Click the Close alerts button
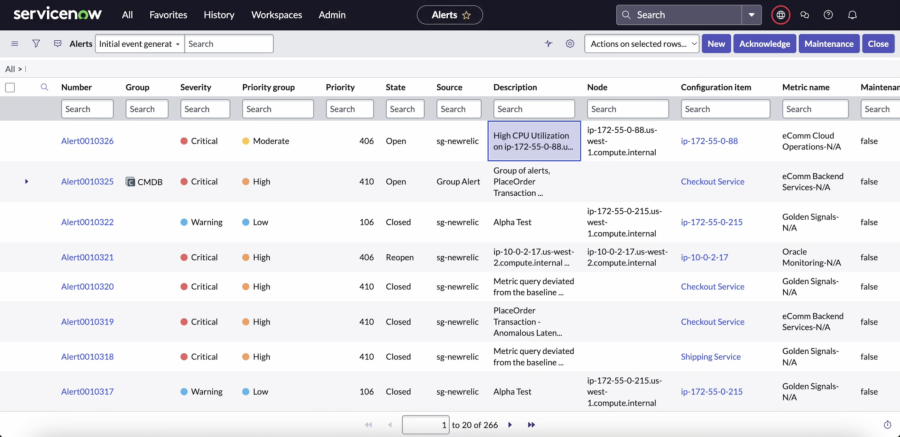 (878, 44)
